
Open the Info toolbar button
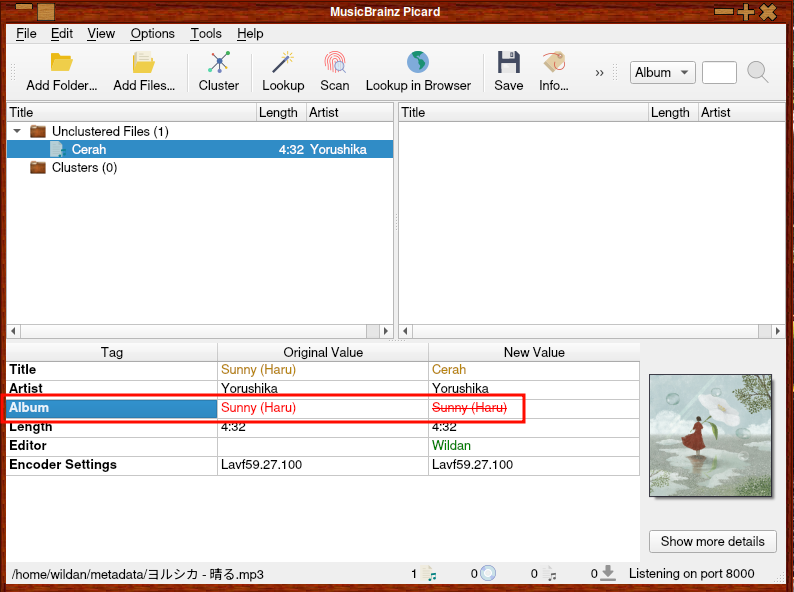(553, 63)
